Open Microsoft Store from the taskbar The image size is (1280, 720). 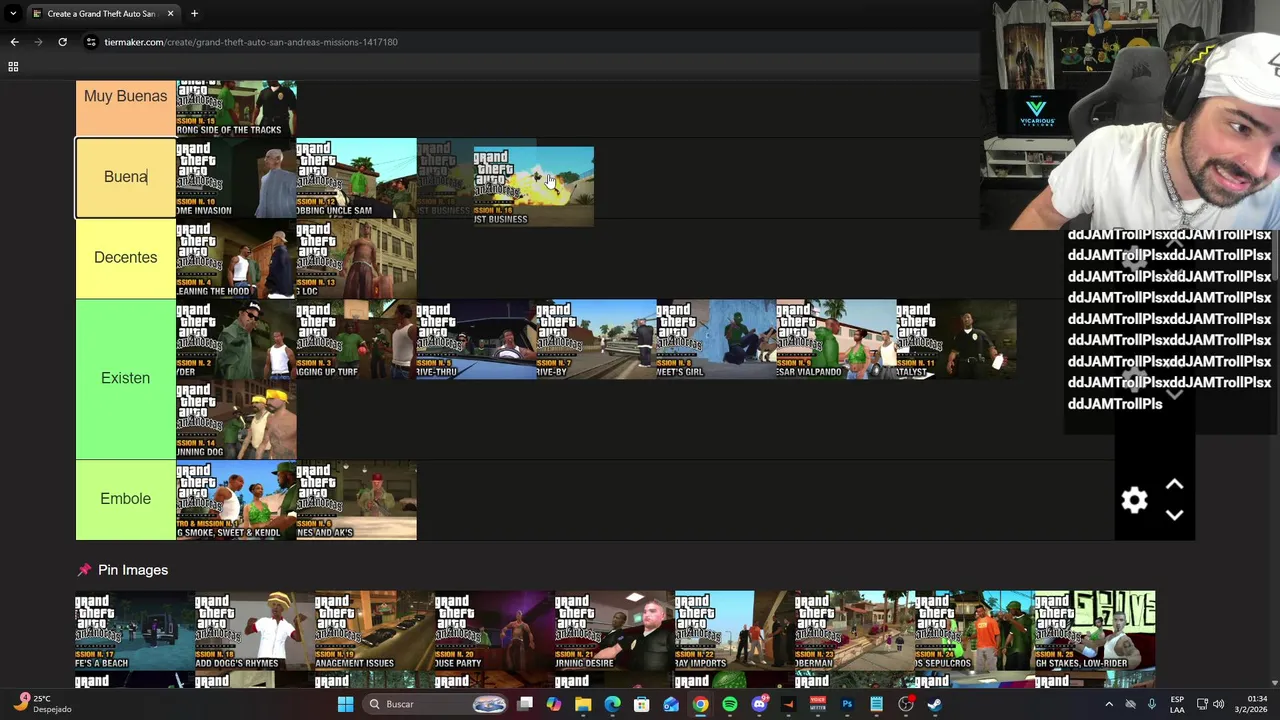click(641, 704)
